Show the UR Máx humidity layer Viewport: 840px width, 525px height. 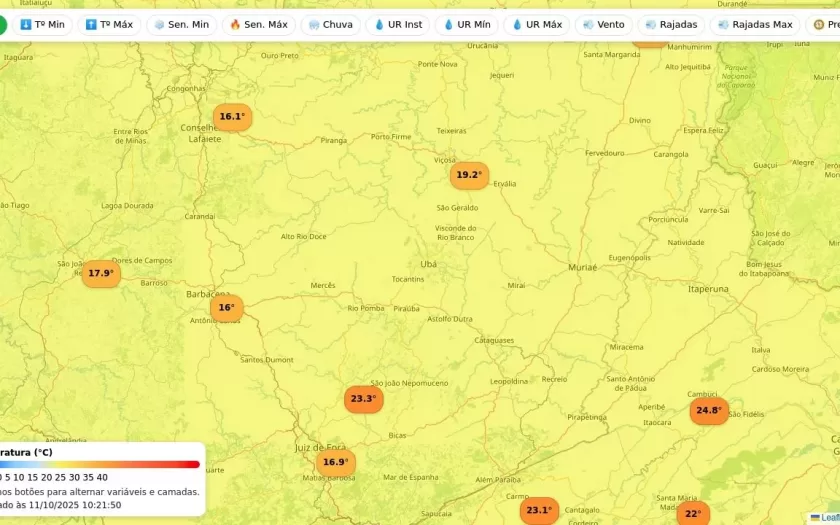[x=537, y=25]
